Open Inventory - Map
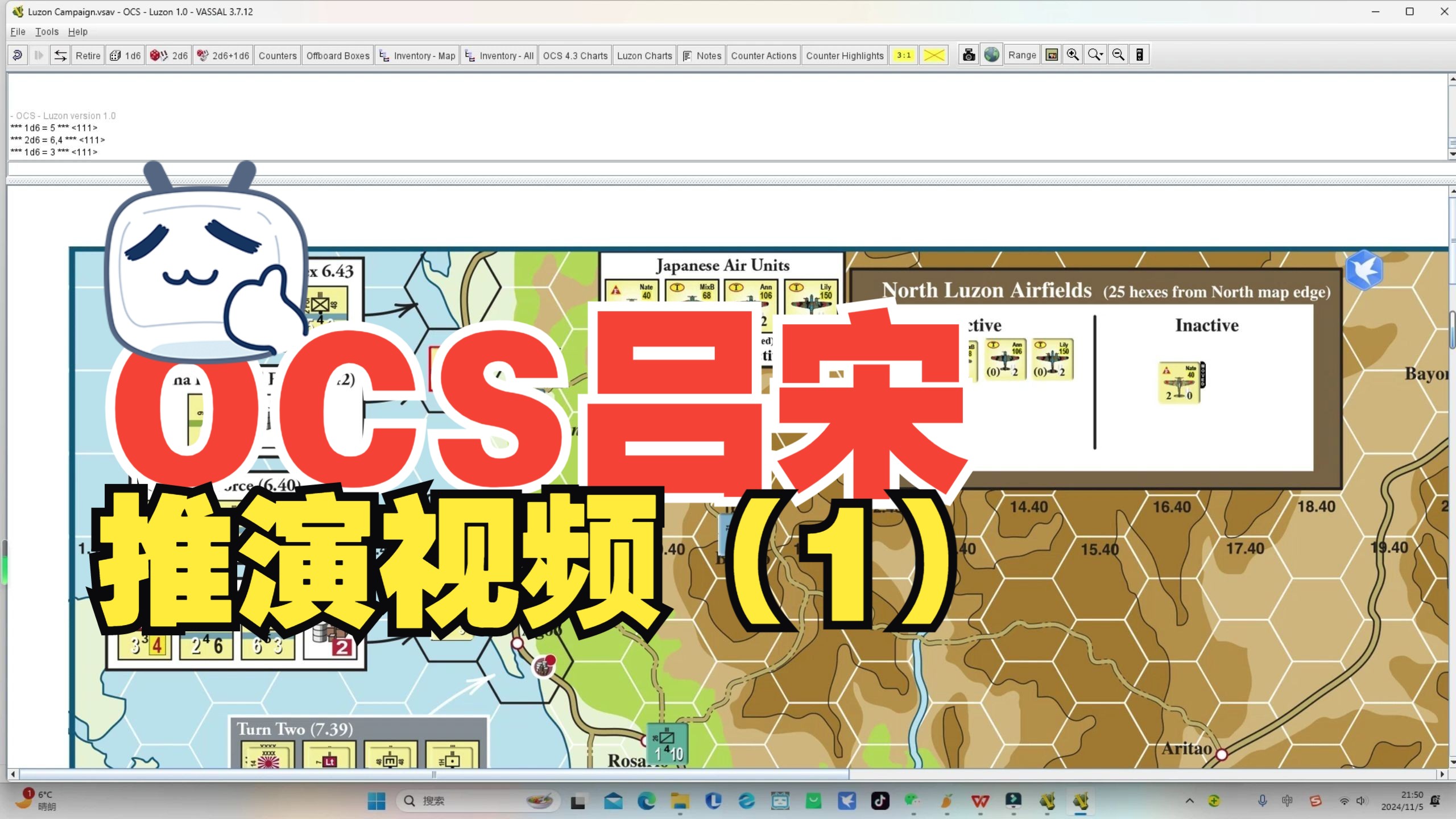 pos(417,55)
